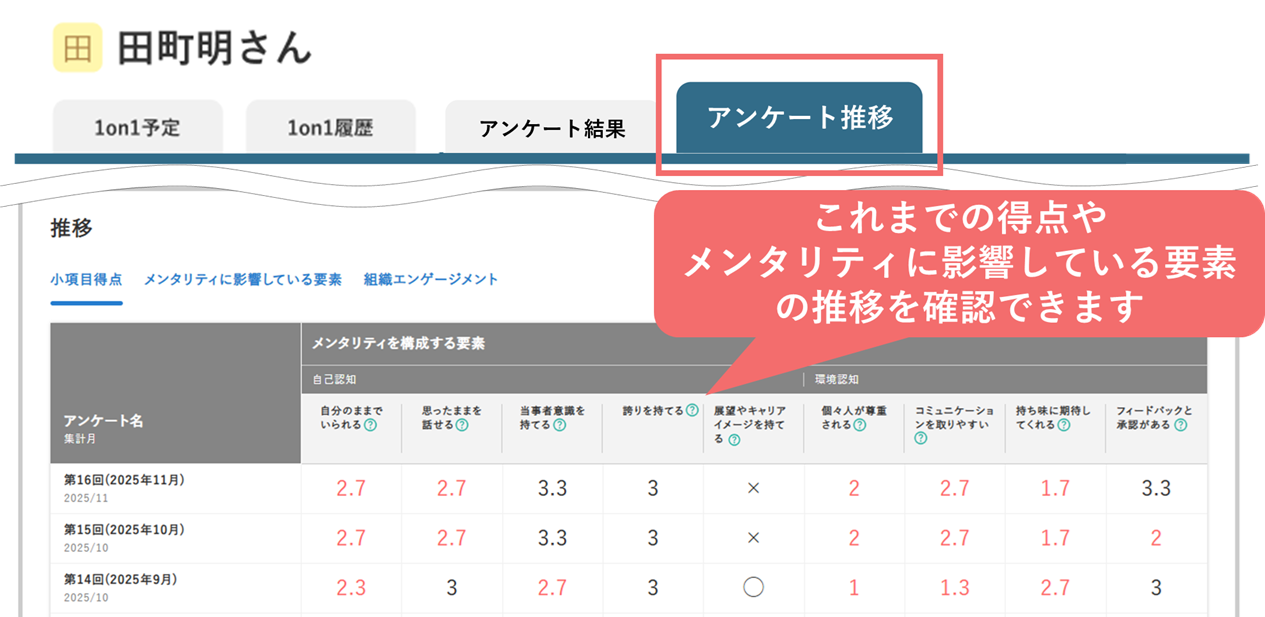Viewport: 1265px width, 617px height.
Task: Open help icon for 展望やキャリアイメージを持てる
Action: (x=734, y=440)
